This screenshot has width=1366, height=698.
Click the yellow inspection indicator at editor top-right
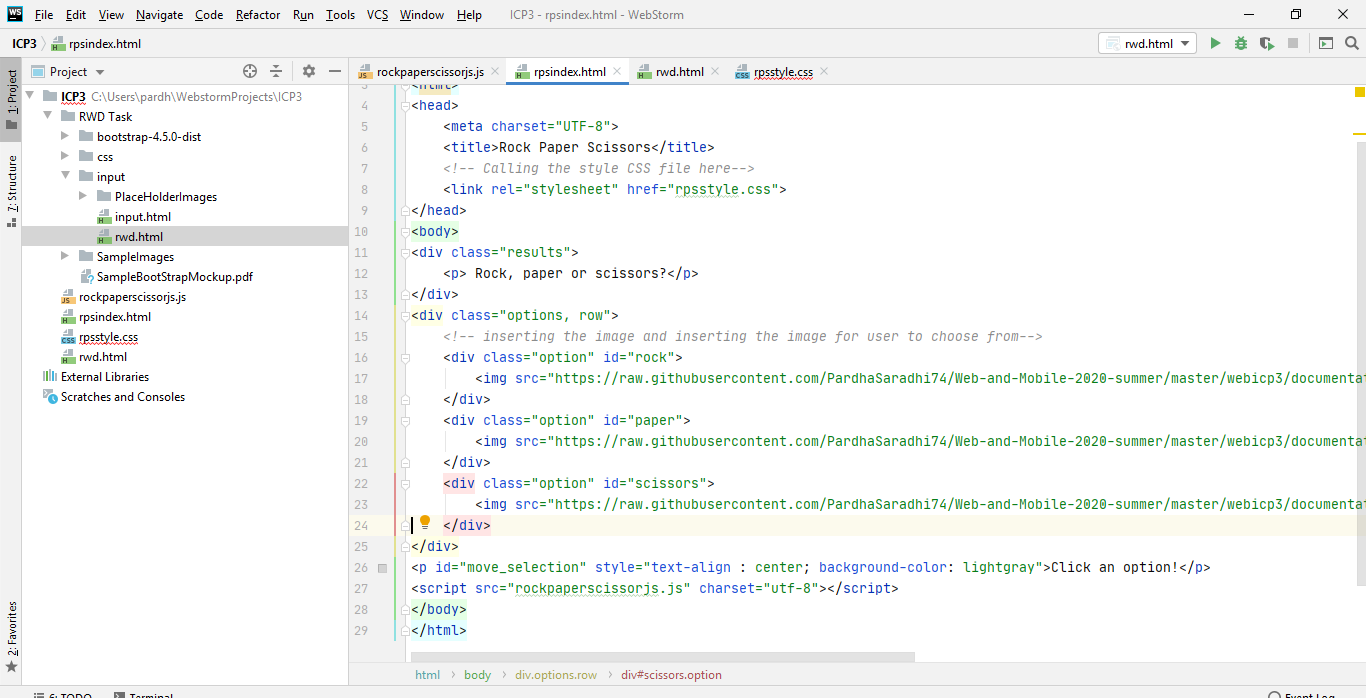pos(1360,92)
